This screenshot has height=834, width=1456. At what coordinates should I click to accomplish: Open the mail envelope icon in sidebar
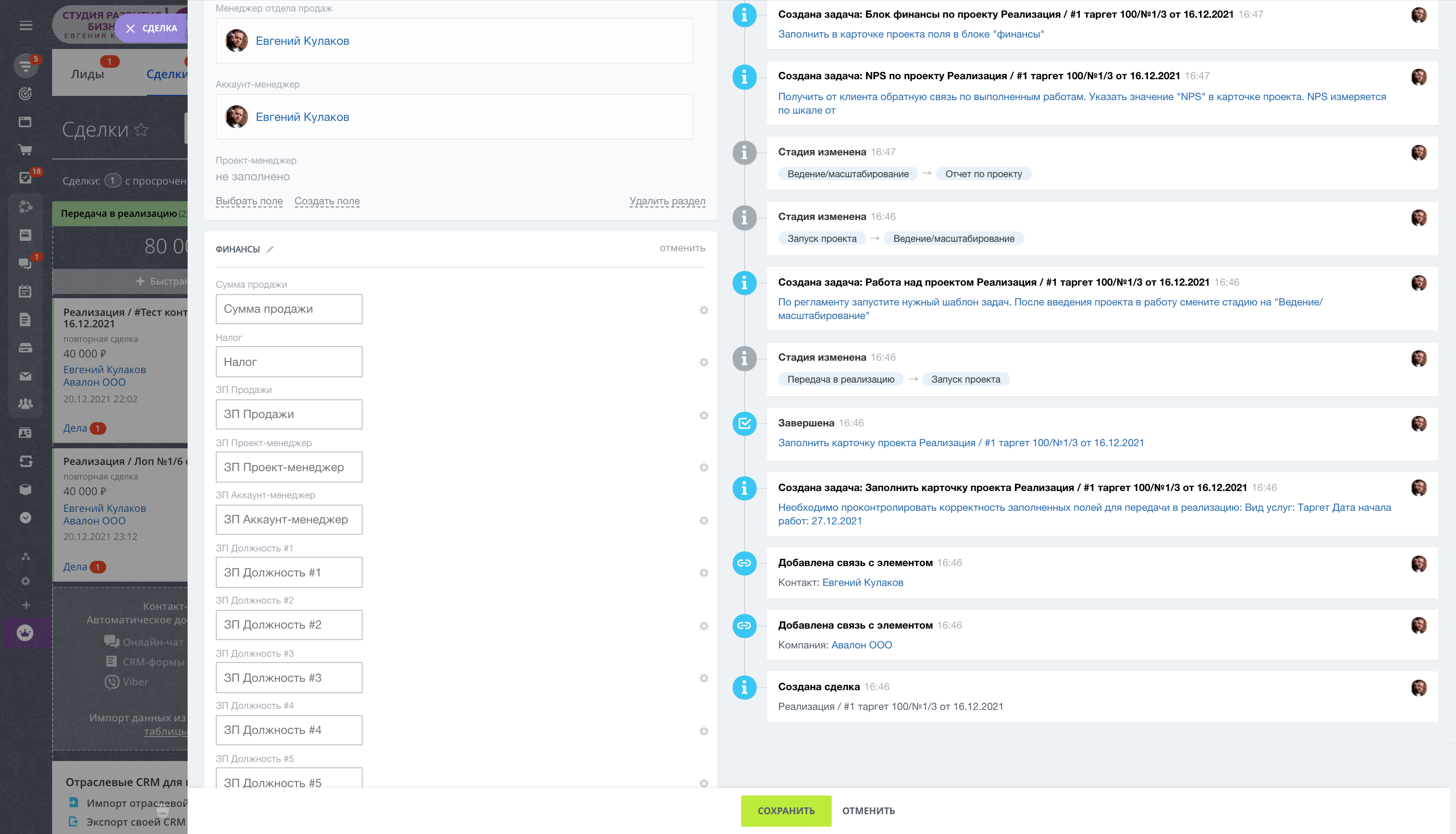point(25,376)
